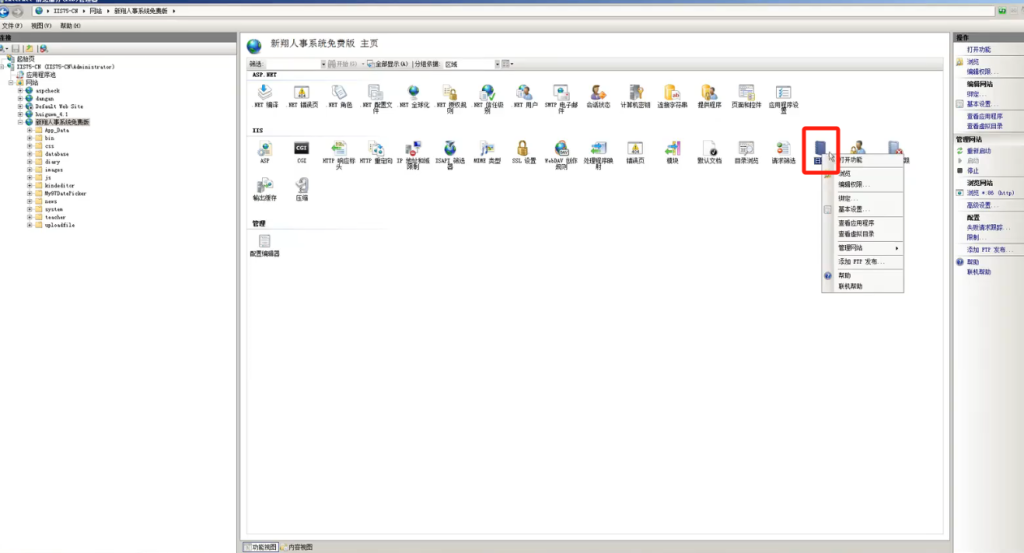Expand the Default Web Site node
Screen dimensions: 1024x553
click(20, 106)
